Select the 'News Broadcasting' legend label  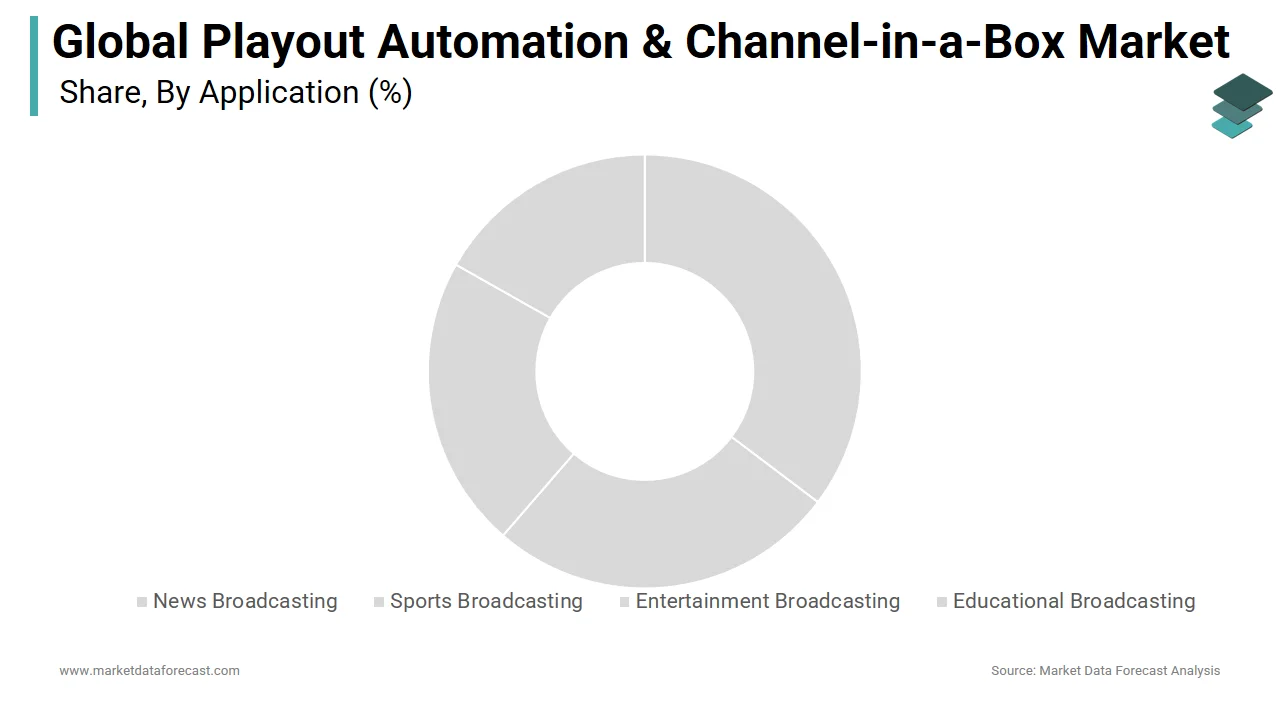pyautogui.click(x=245, y=601)
